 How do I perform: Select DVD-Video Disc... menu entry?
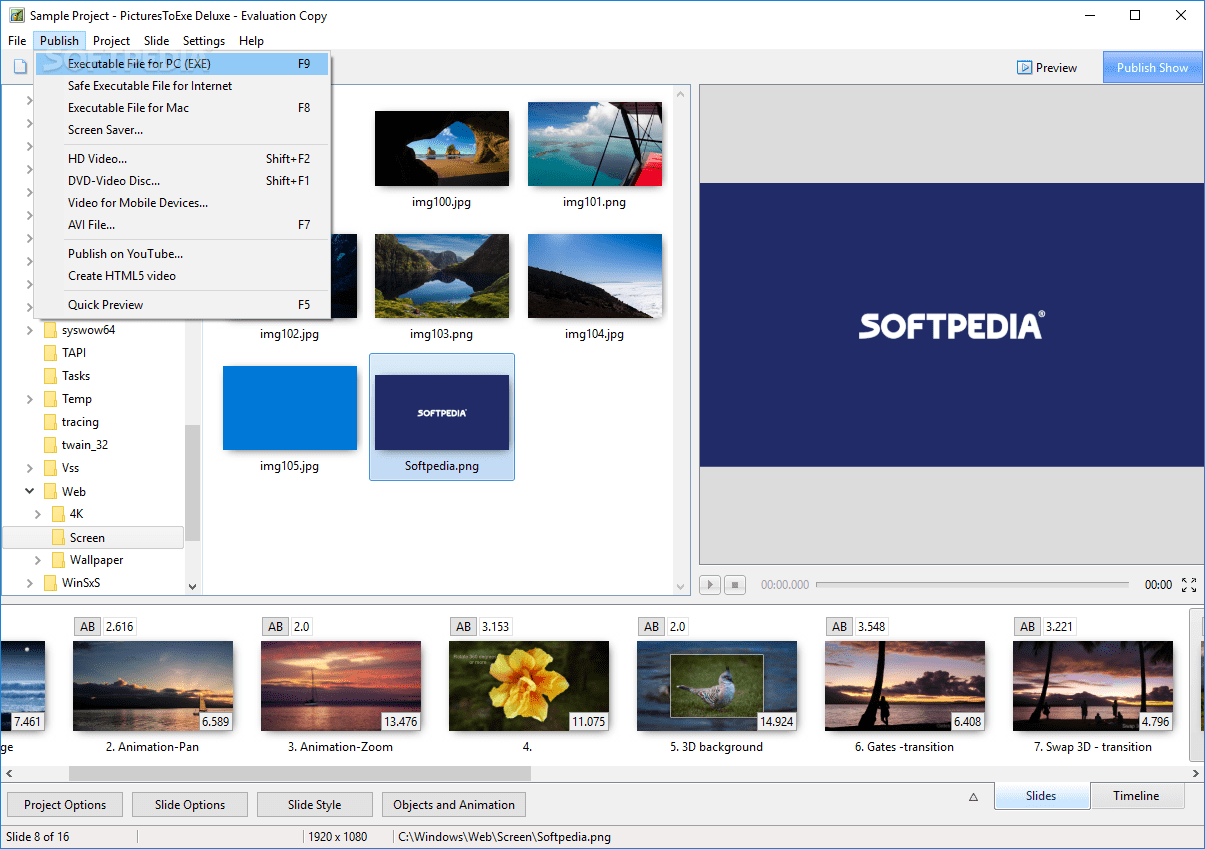click(x=182, y=181)
